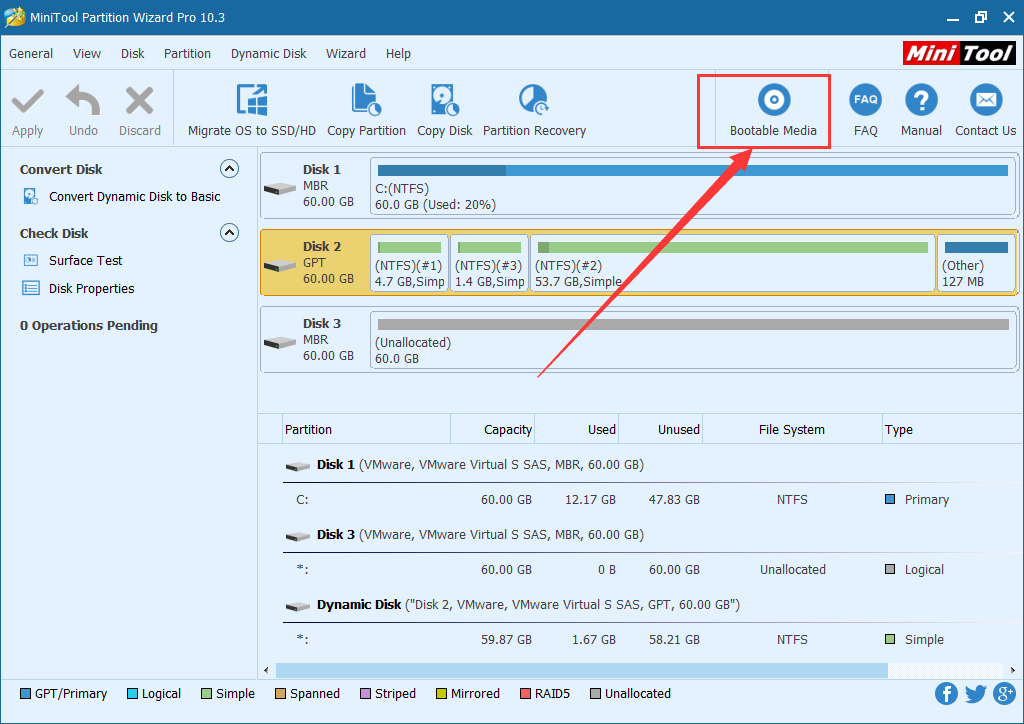Sort by Capacity column header

[x=492, y=430]
